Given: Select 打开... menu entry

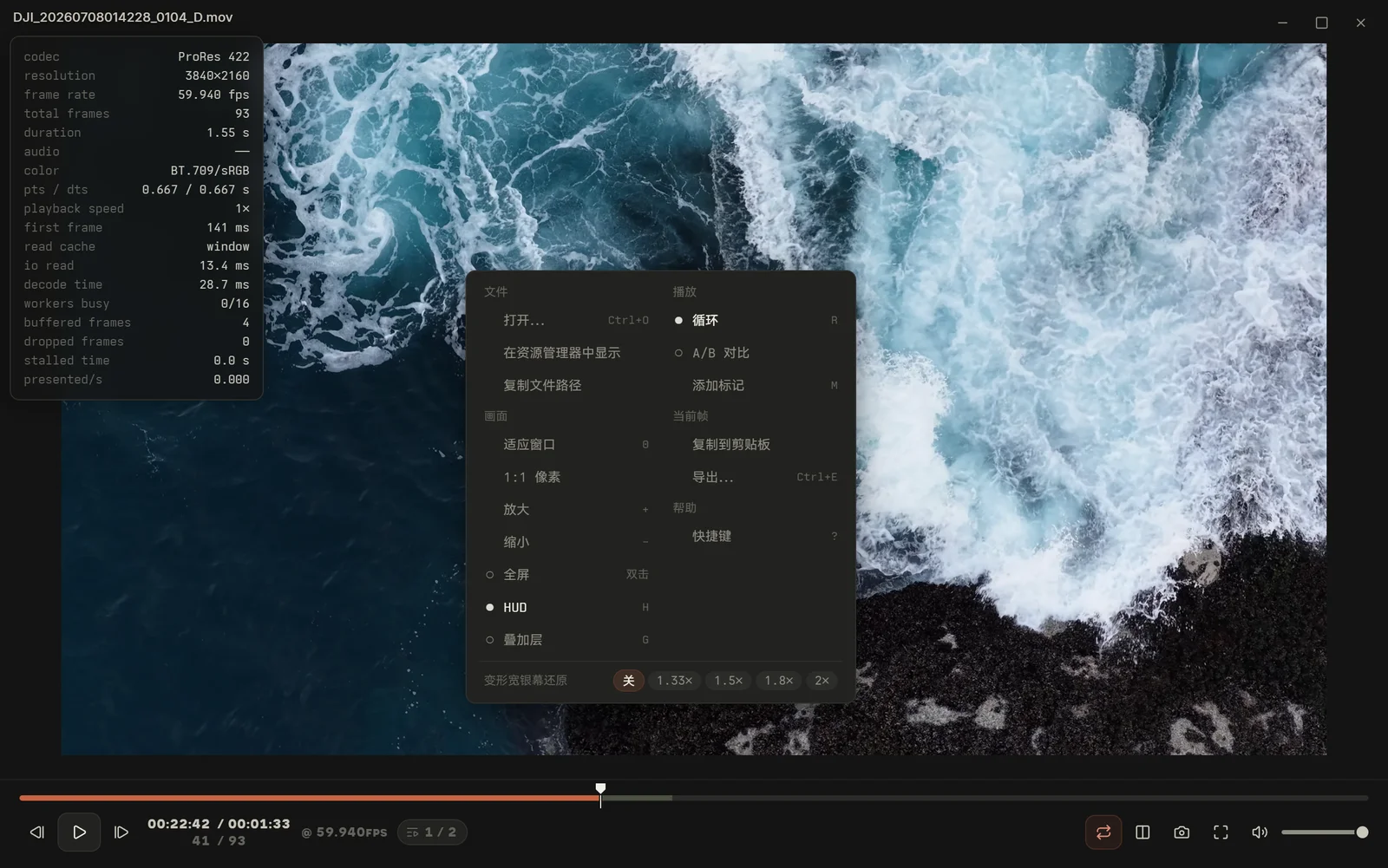Looking at the screenshot, I should 567,321.
